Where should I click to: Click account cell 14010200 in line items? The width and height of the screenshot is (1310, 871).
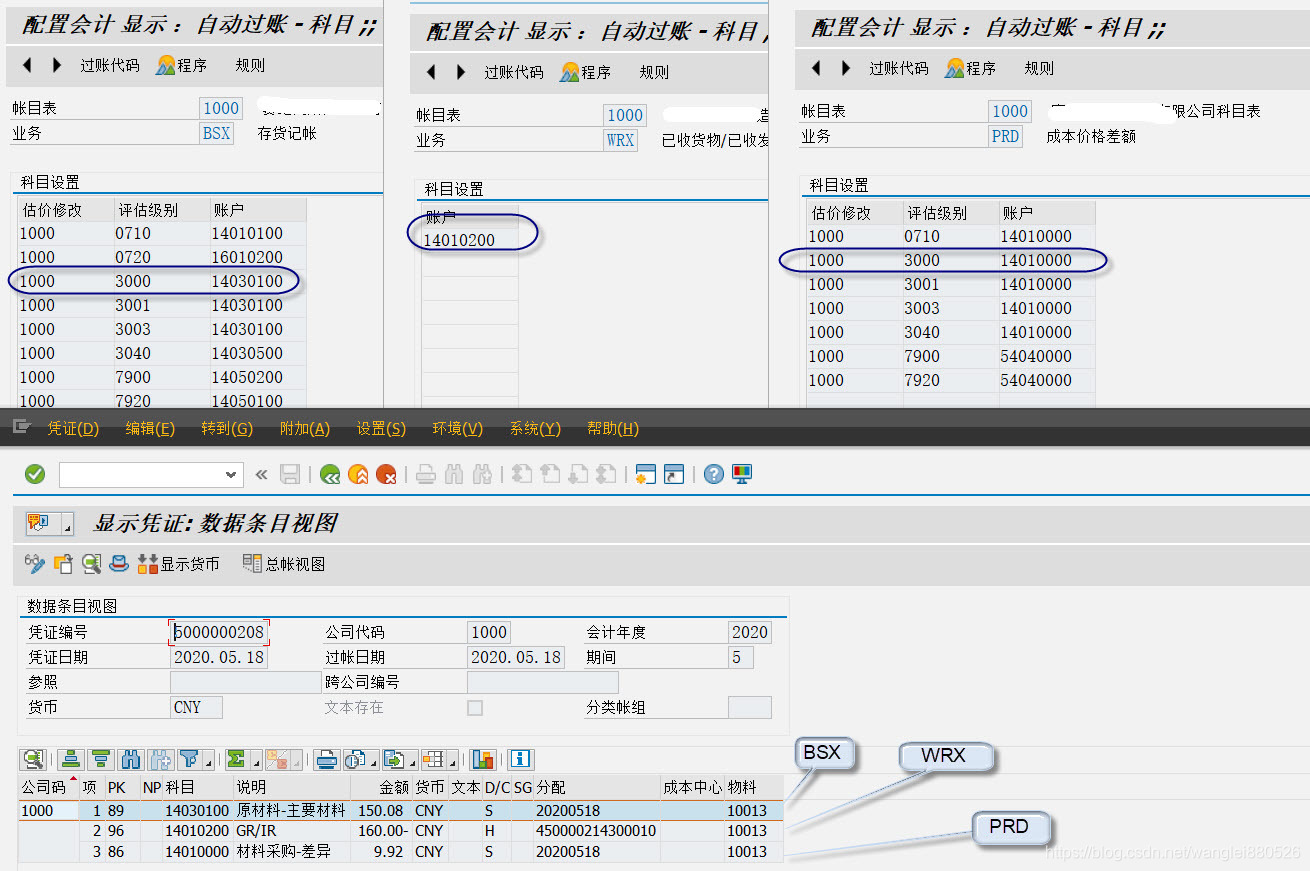point(198,831)
